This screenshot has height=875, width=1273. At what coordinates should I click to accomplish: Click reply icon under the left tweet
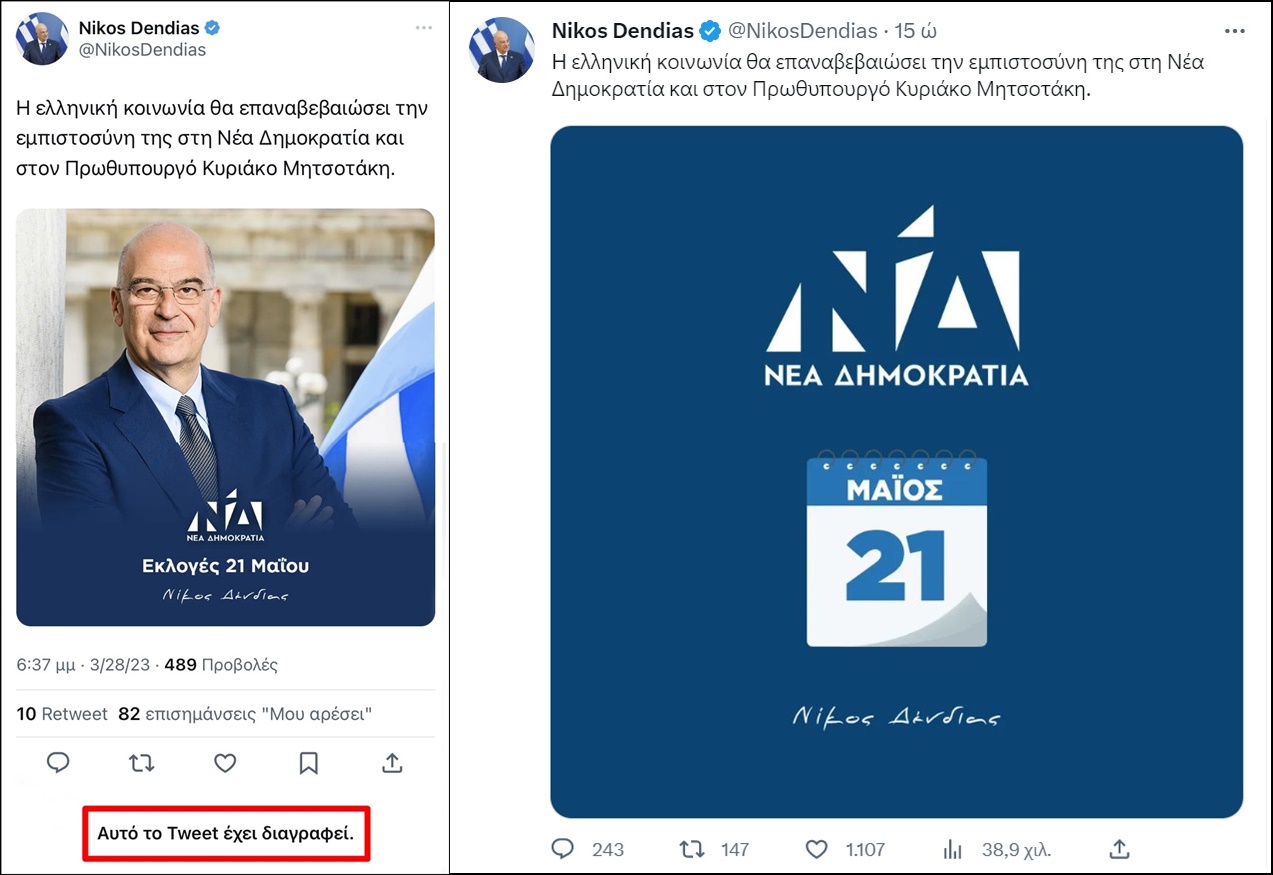pos(59,763)
